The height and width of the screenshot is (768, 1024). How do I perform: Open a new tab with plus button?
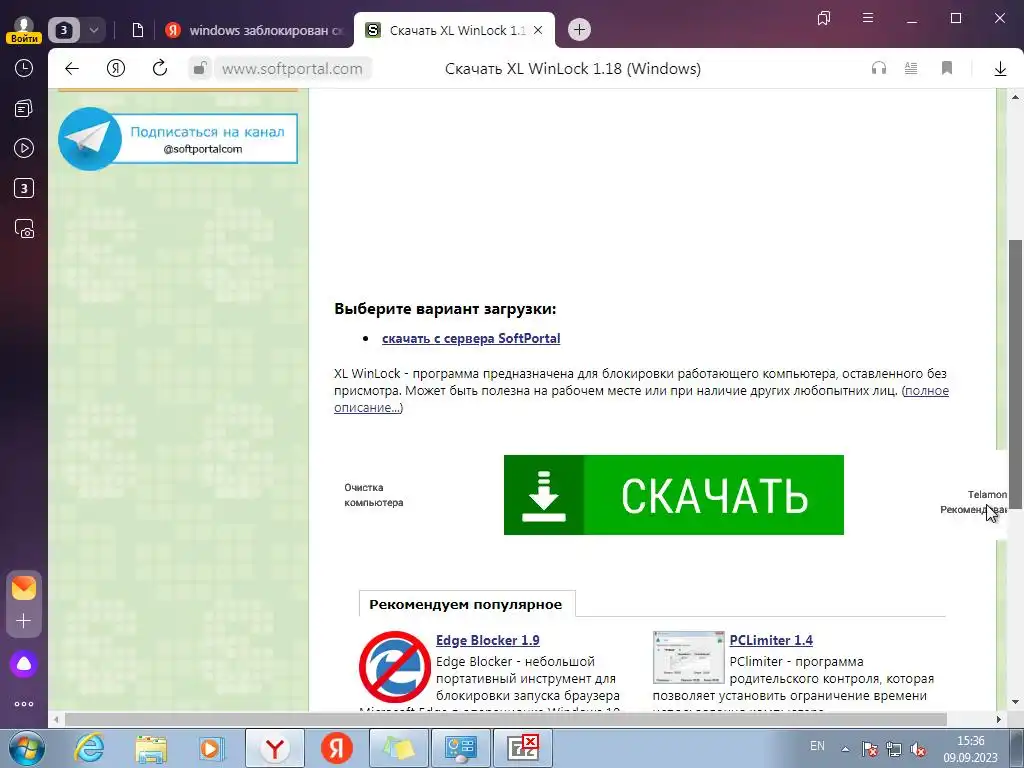point(579,29)
